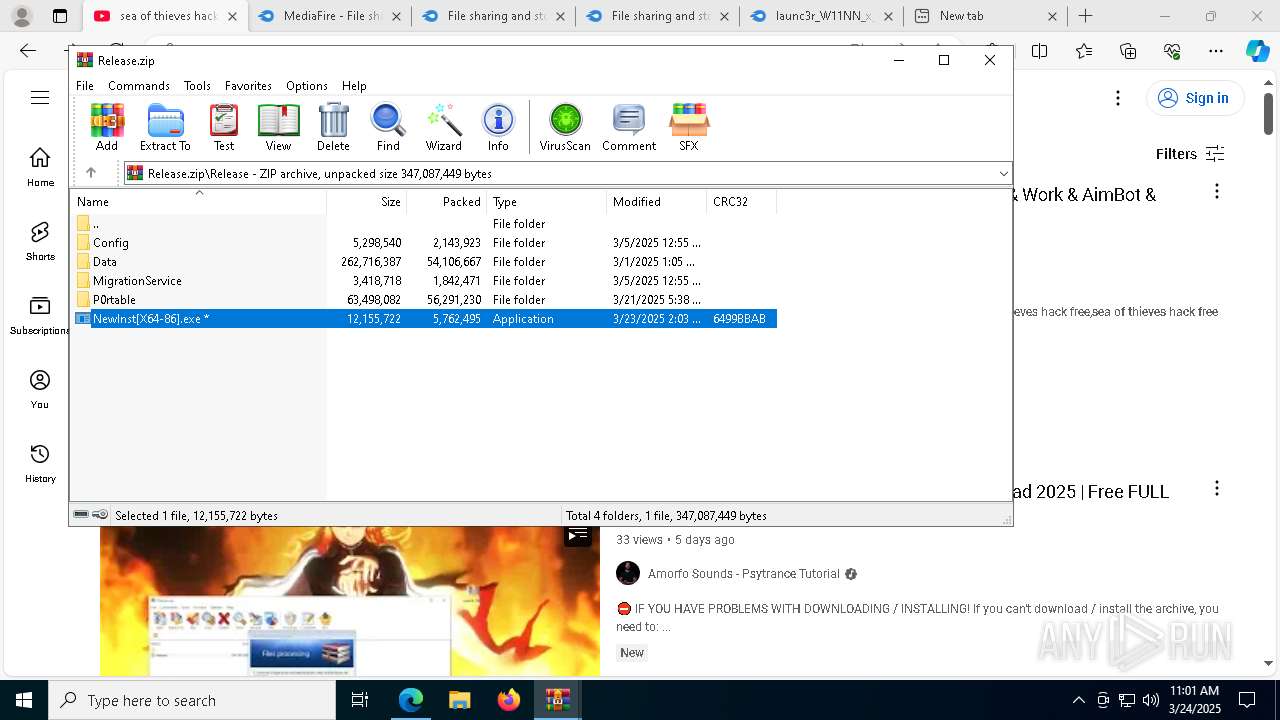
Task: Start VirusScan on the archive
Action: click(565, 128)
